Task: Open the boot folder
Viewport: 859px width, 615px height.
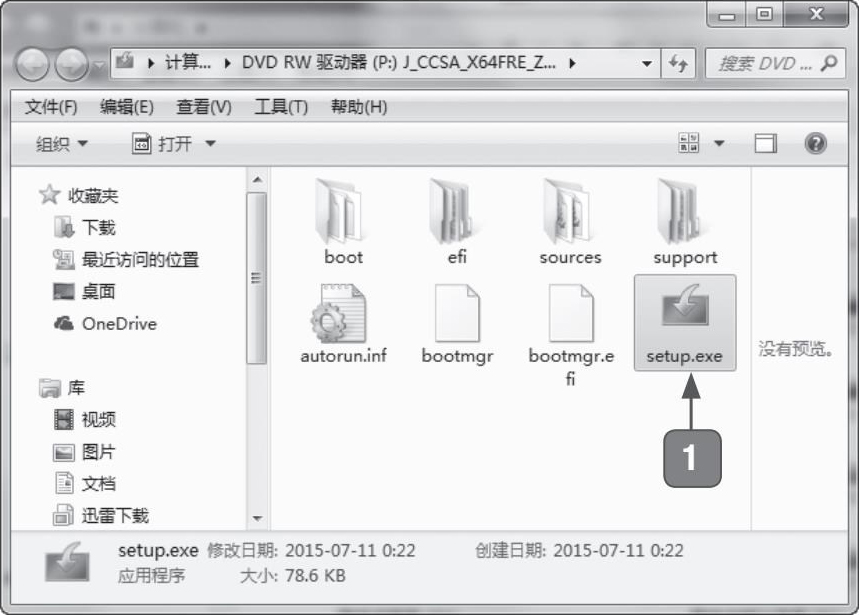Action: 342,222
